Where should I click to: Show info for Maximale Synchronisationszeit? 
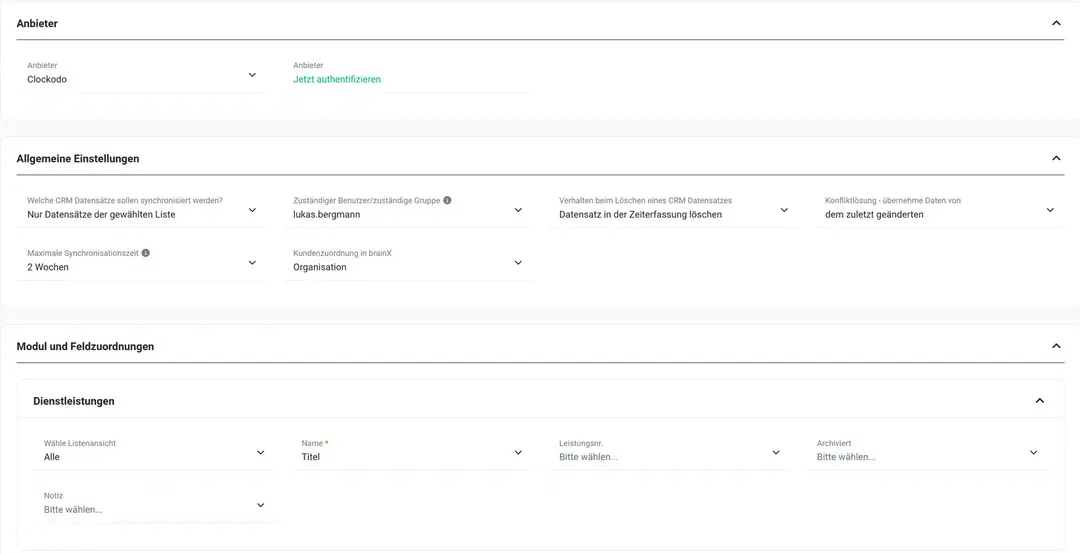pos(145,253)
